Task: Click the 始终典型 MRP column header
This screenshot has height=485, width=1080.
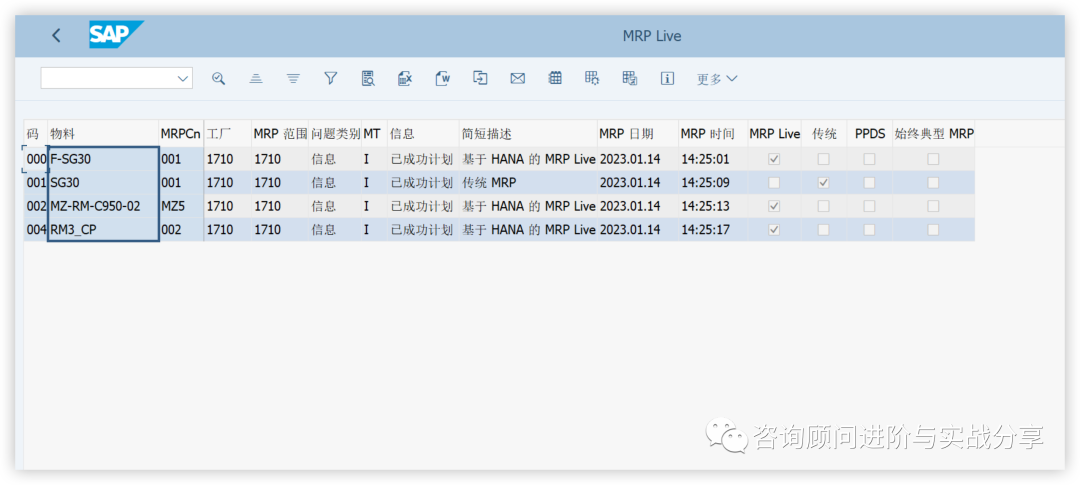Action: 934,134
